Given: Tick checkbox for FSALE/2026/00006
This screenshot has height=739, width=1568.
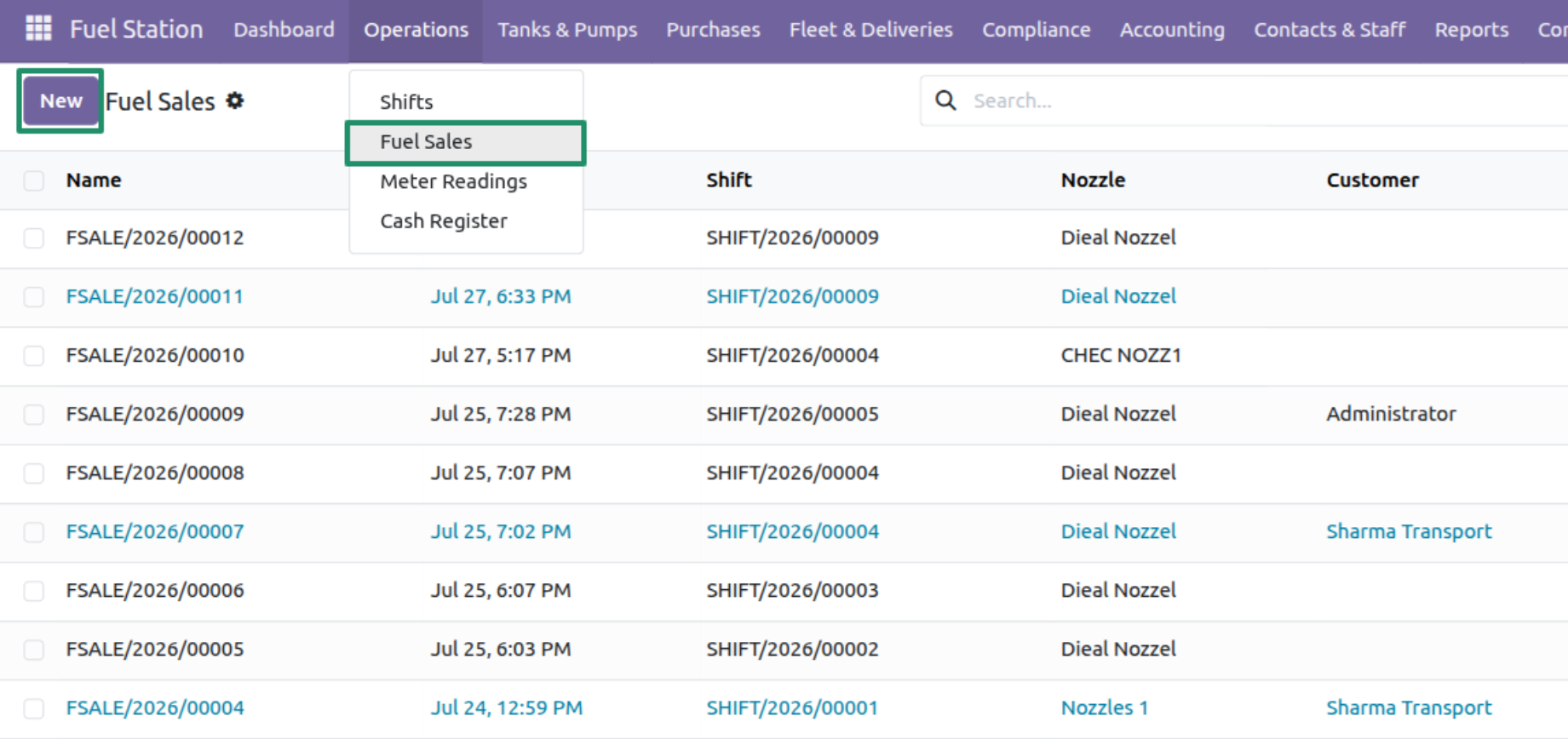Looking at the screenshot, I should click(34, 591).
